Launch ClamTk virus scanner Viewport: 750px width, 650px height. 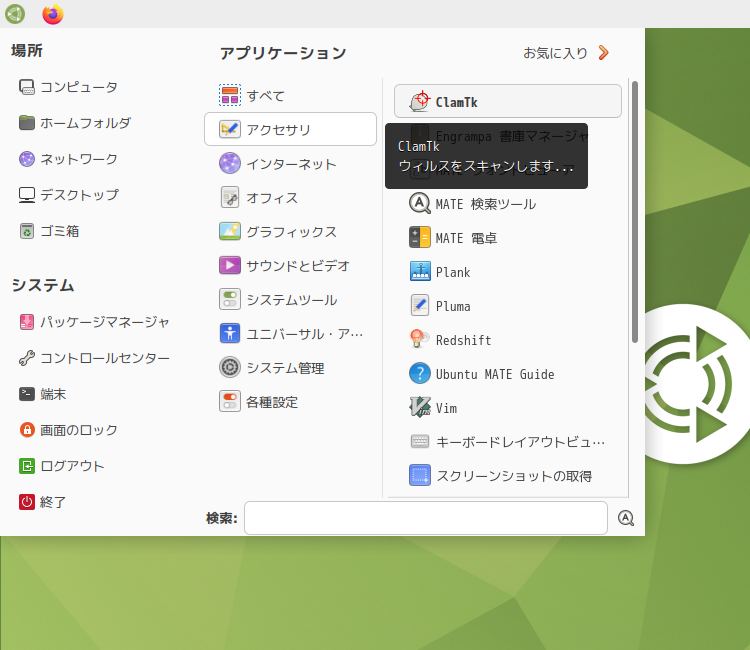(507, 101)
